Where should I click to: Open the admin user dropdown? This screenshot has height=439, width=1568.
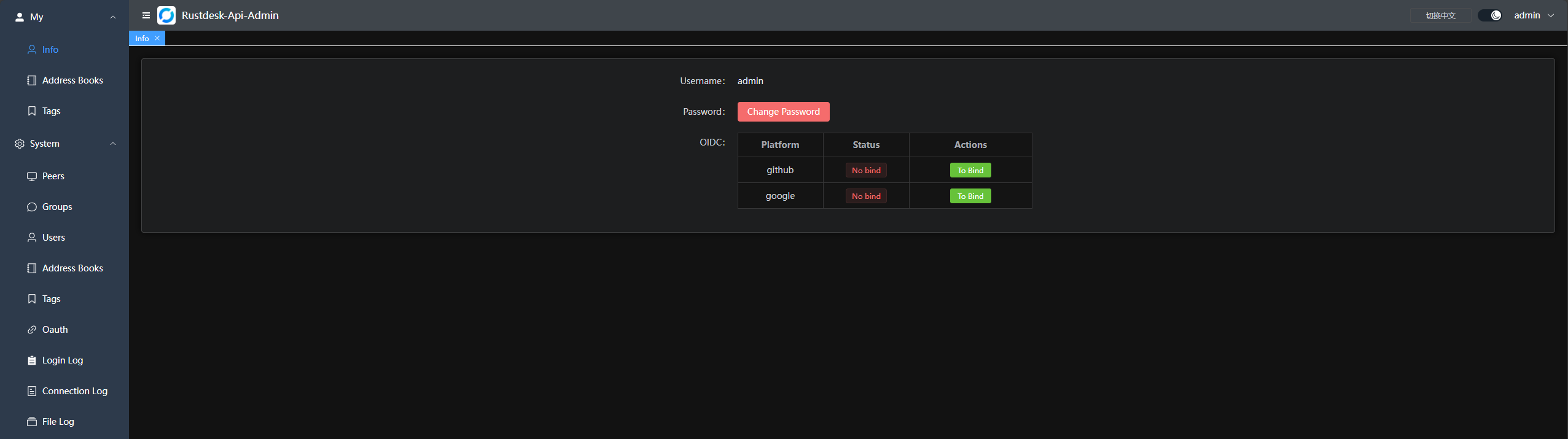tap(1534, 15)
